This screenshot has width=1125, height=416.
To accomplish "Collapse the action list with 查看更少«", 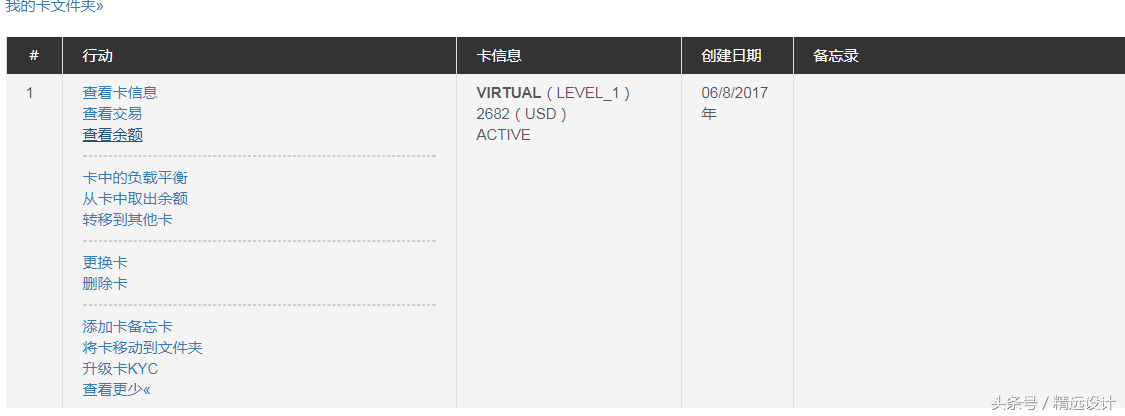I will pyautogui.click(x=116, y=390).
